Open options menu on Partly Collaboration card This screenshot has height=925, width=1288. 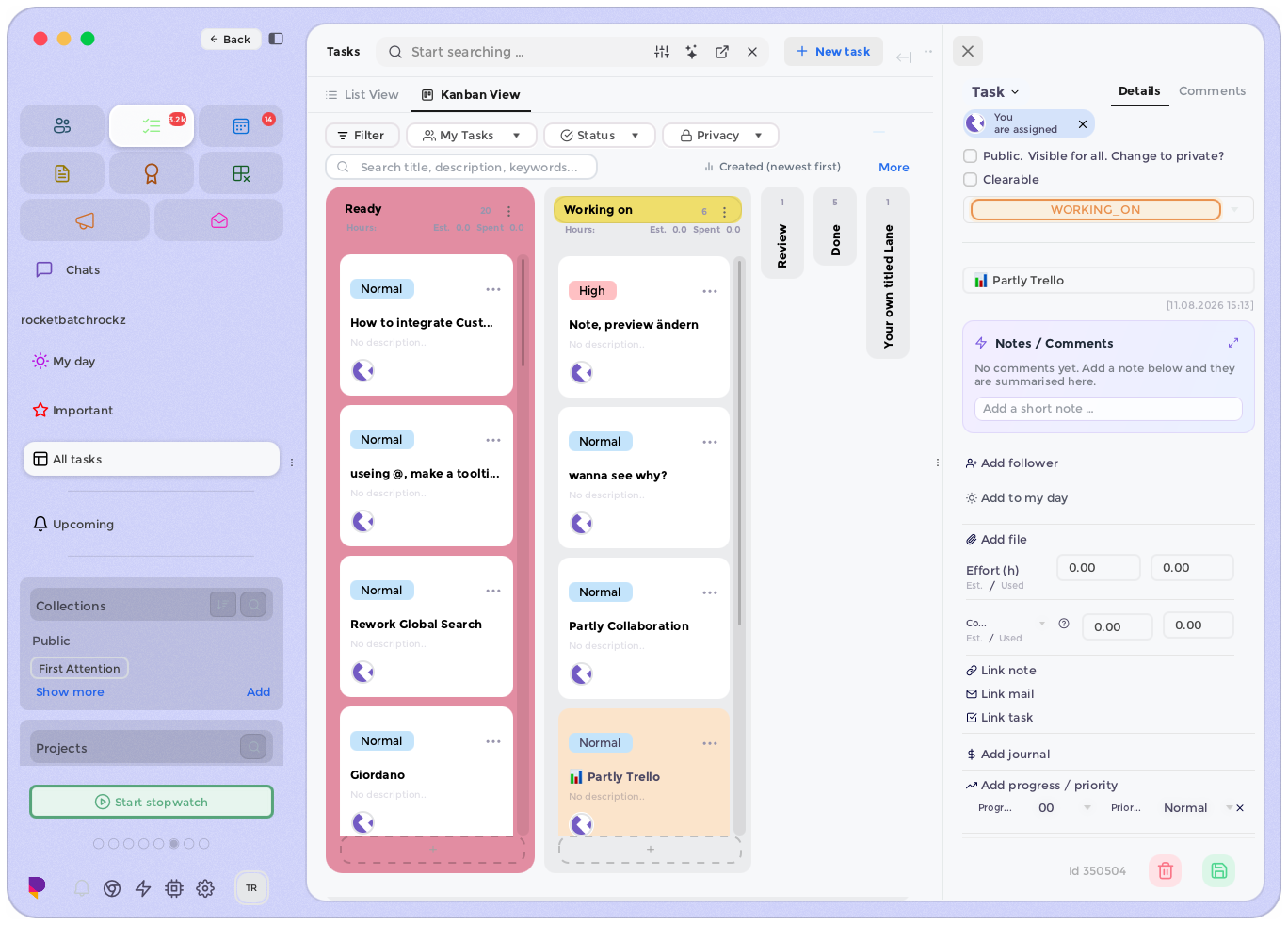710,592
